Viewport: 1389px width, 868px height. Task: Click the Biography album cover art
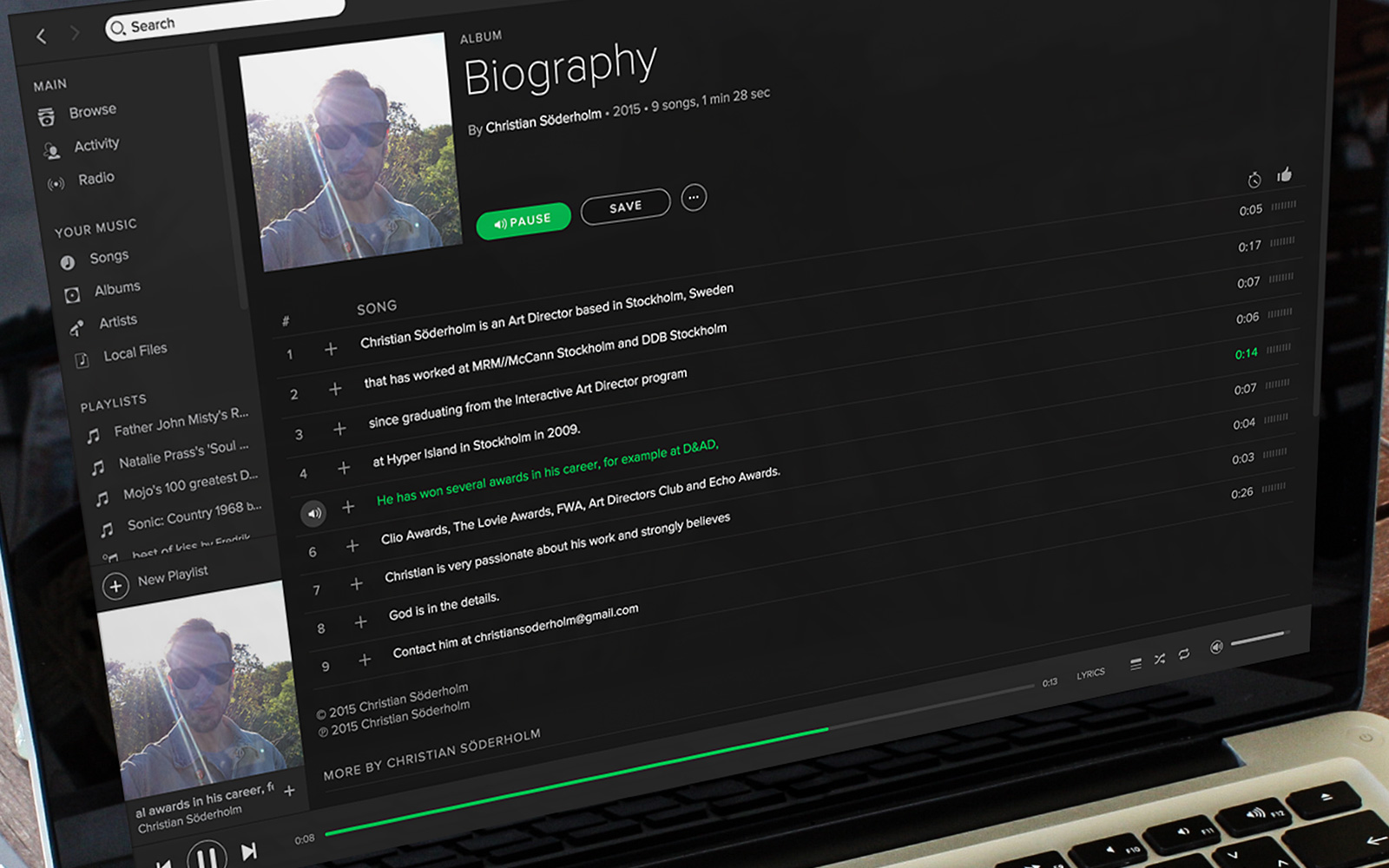[349, 152]
